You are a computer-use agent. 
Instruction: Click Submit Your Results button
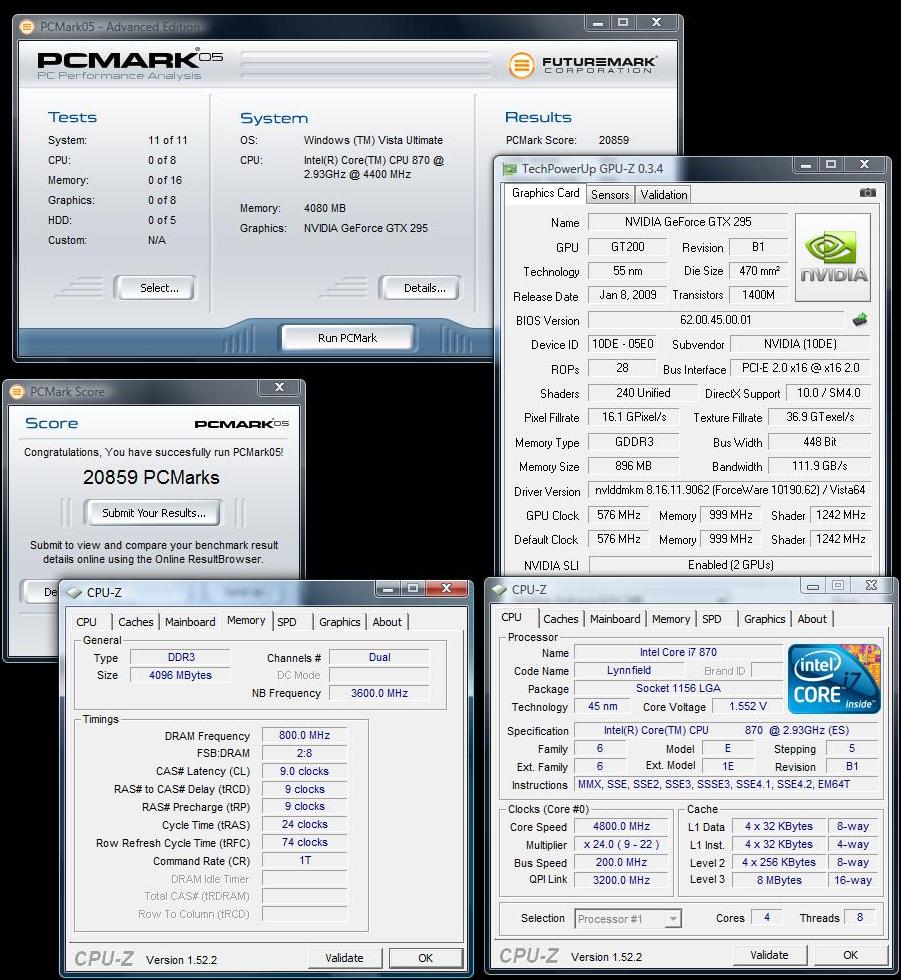153,513
